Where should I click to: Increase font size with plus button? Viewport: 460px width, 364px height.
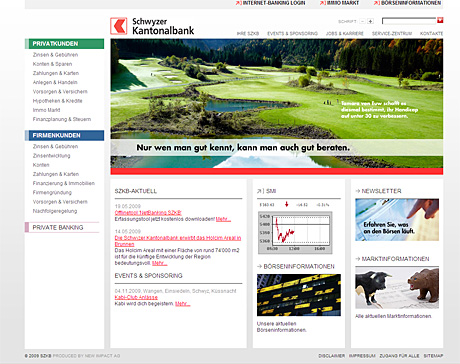370,21
